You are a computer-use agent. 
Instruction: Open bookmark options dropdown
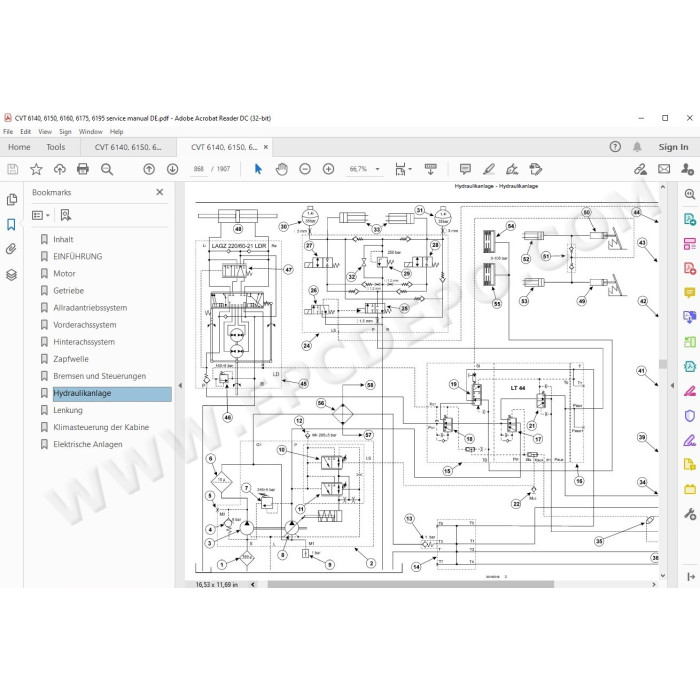click(x=41, y=215)
